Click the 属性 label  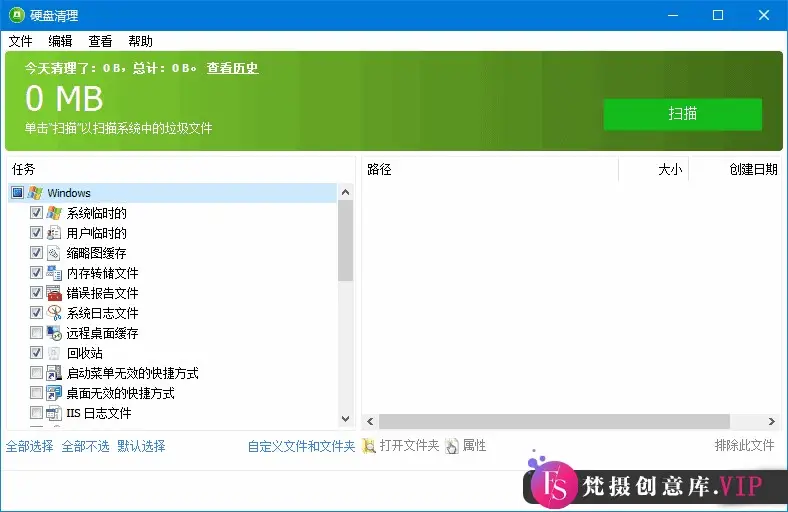pos(474,446)
